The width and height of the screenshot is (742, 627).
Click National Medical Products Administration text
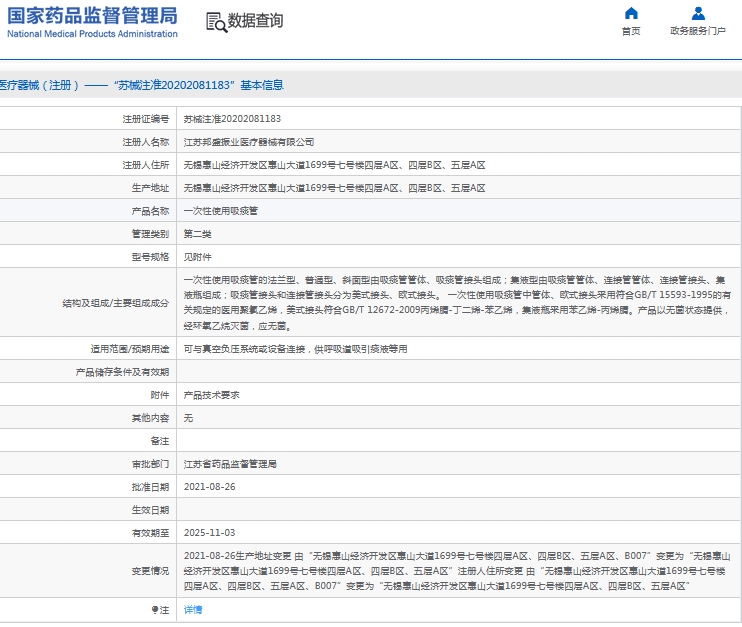point(92,34)
